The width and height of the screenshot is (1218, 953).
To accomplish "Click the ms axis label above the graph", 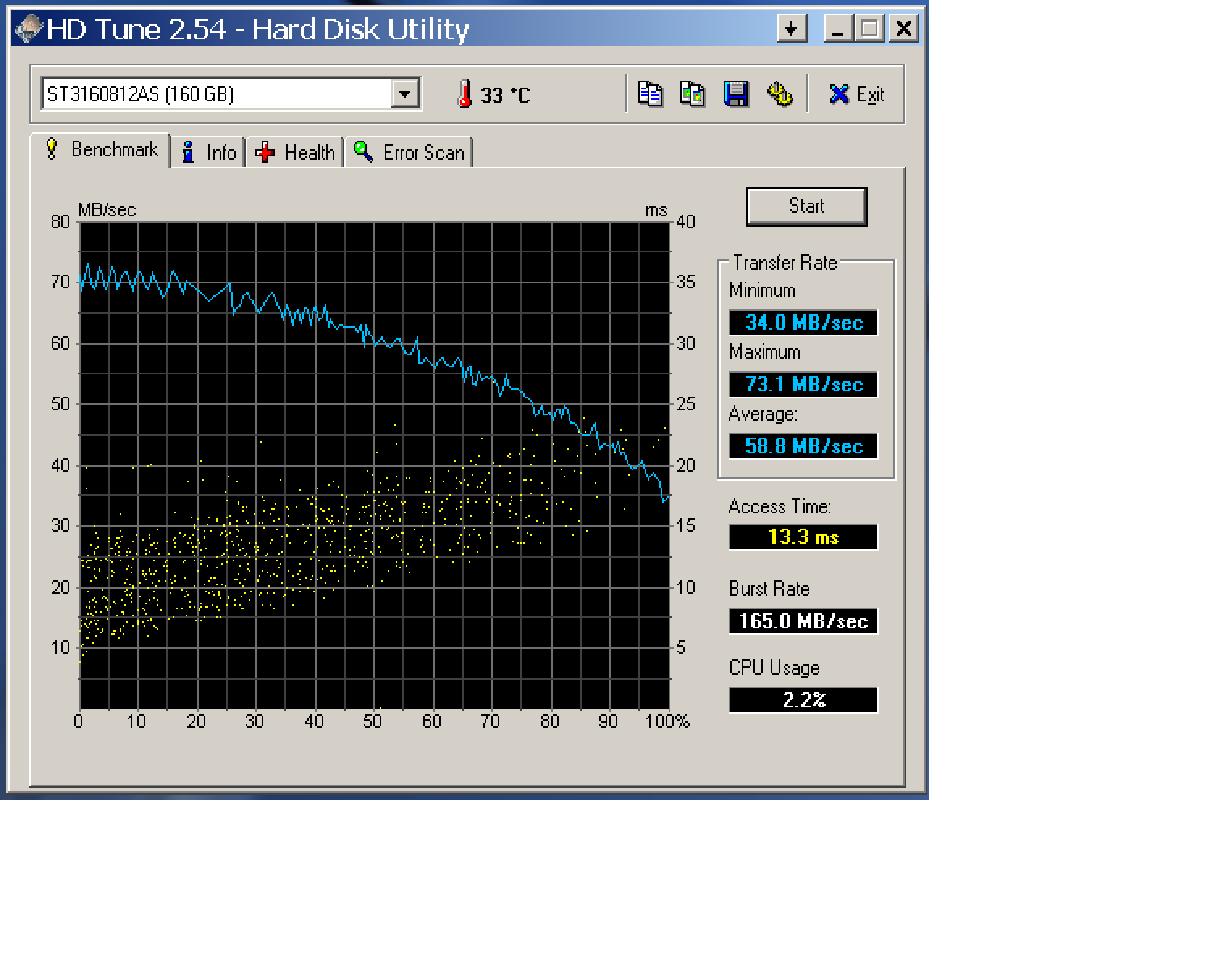I will [x=656, y=210].
